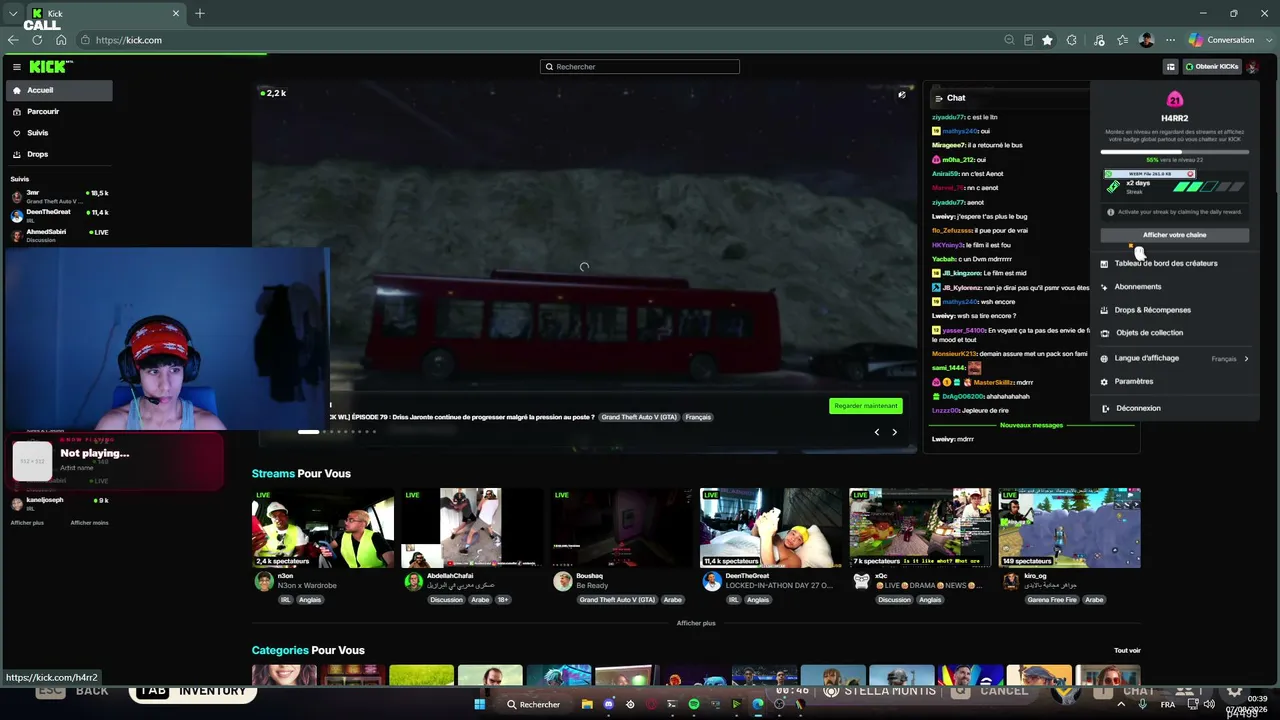Reload the Kick page
Image resolution: width=1280 pixels, height=720 pixels.
click(37, 40)
